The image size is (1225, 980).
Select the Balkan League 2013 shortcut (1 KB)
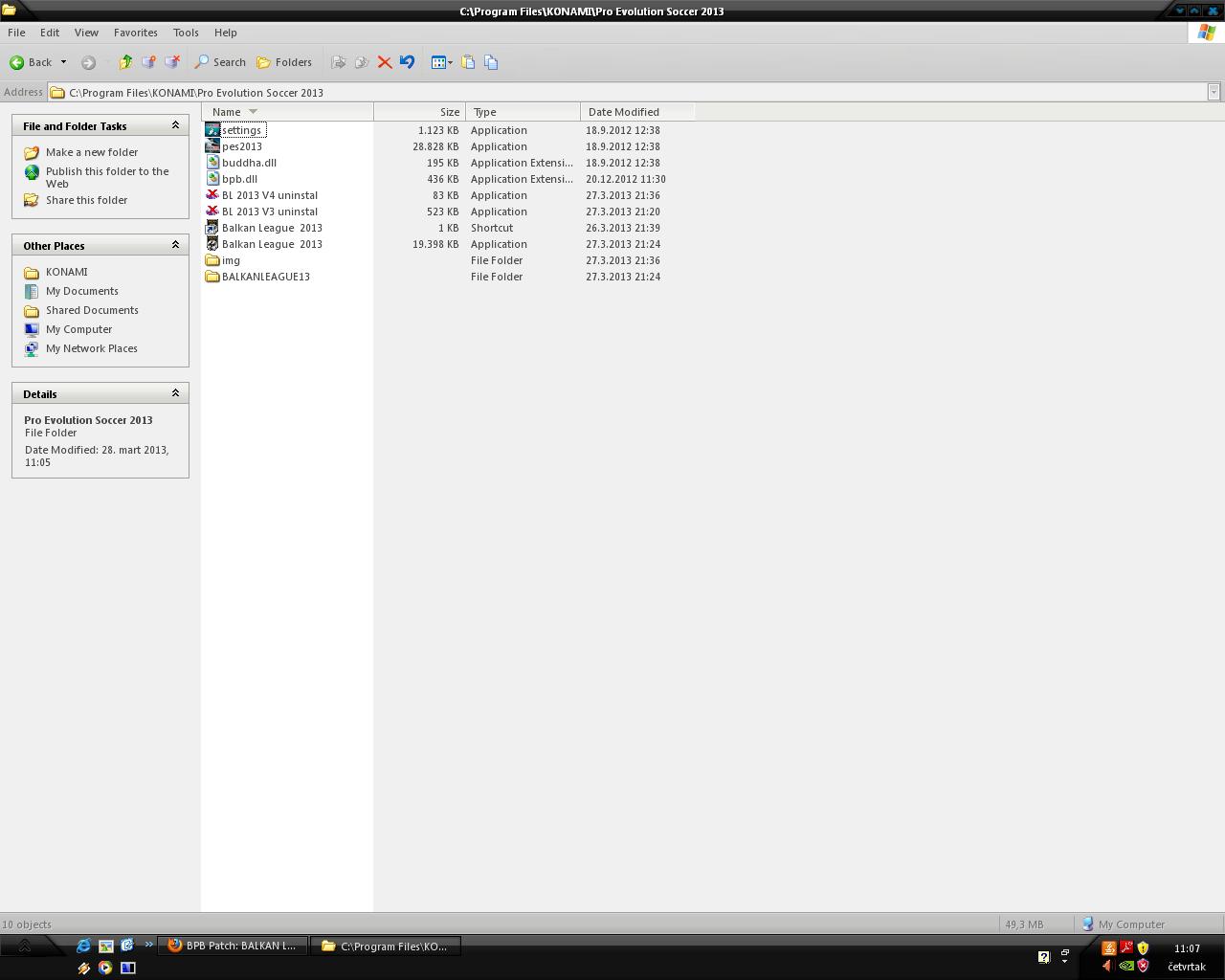pyautogui.click(x=272, y=228)
